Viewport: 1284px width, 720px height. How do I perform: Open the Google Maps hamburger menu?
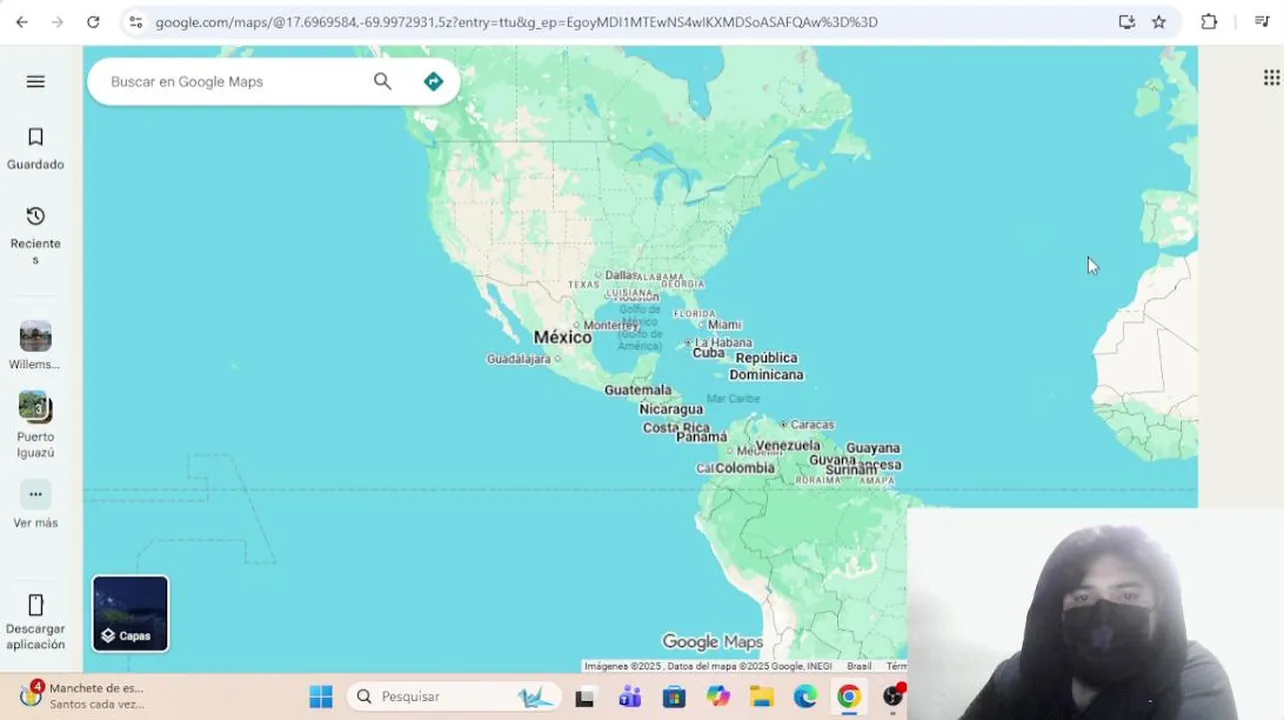pos(36,81)
